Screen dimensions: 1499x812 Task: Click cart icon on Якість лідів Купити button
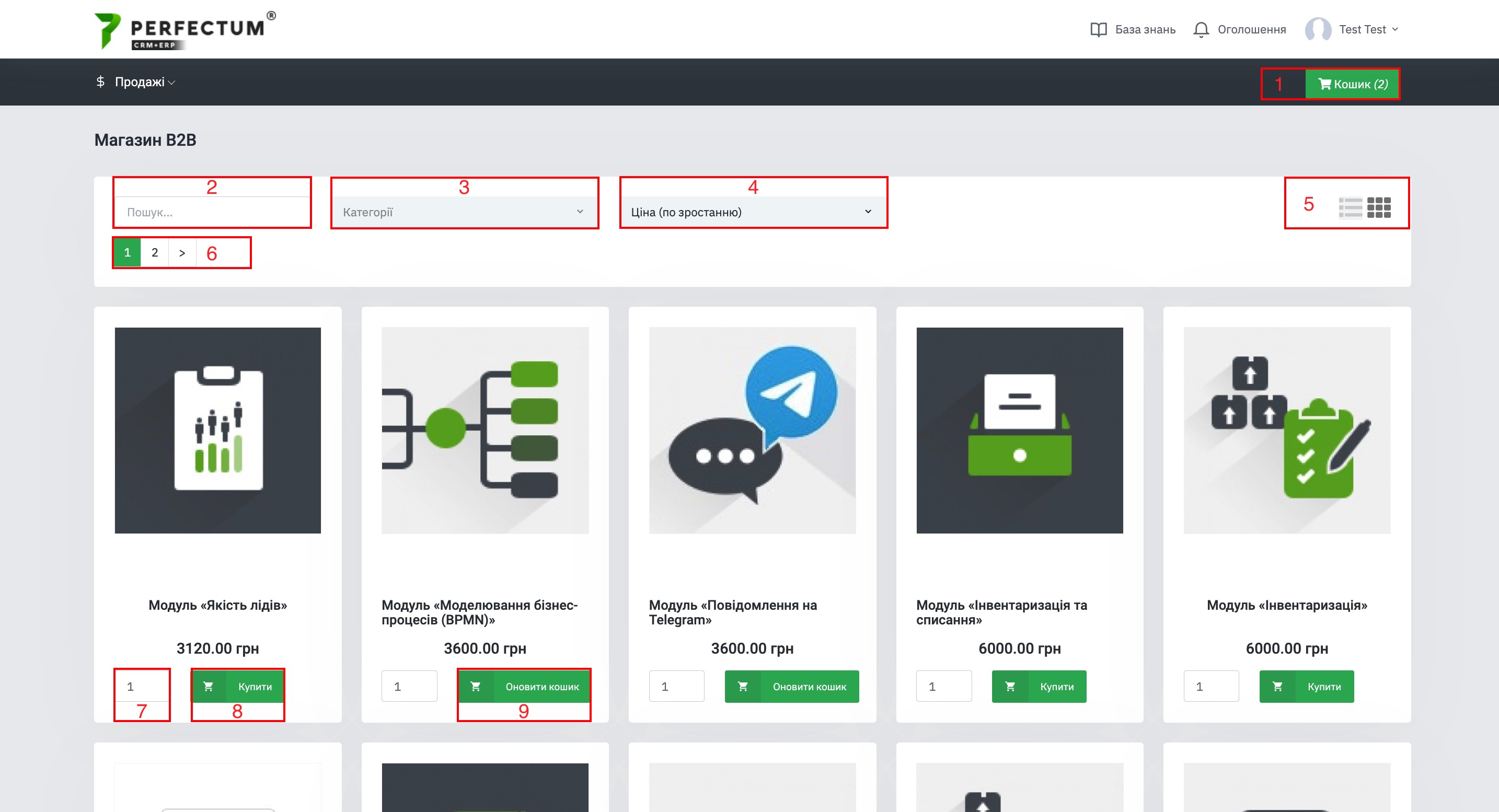pyautogui.click(x=209, y=687)
